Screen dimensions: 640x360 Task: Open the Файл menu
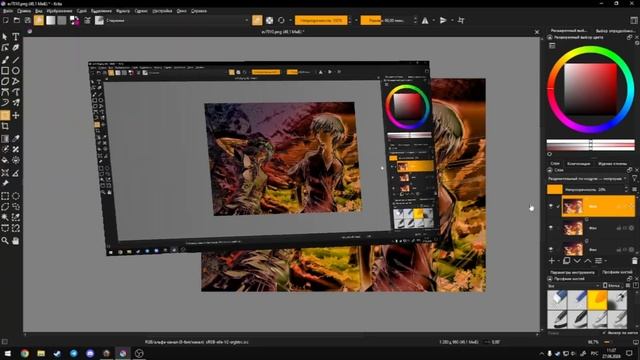pyautogui.click(x=7, y=11)
